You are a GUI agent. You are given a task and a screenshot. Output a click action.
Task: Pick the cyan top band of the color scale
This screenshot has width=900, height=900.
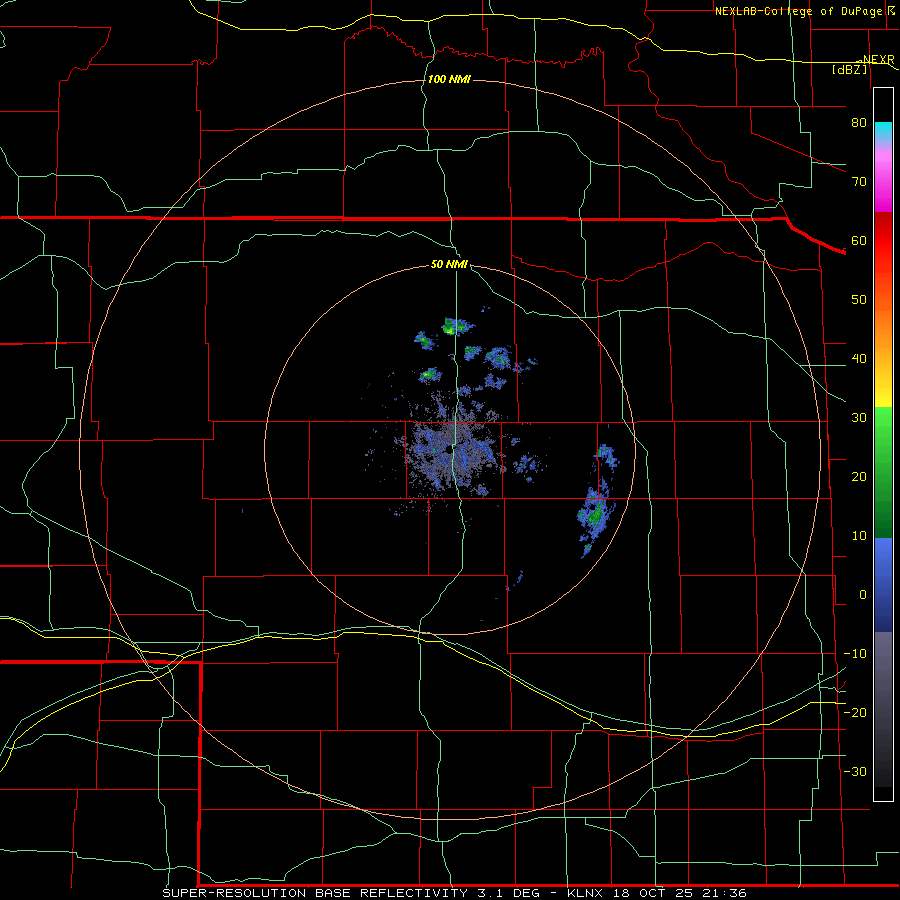[x=883, y=131]
